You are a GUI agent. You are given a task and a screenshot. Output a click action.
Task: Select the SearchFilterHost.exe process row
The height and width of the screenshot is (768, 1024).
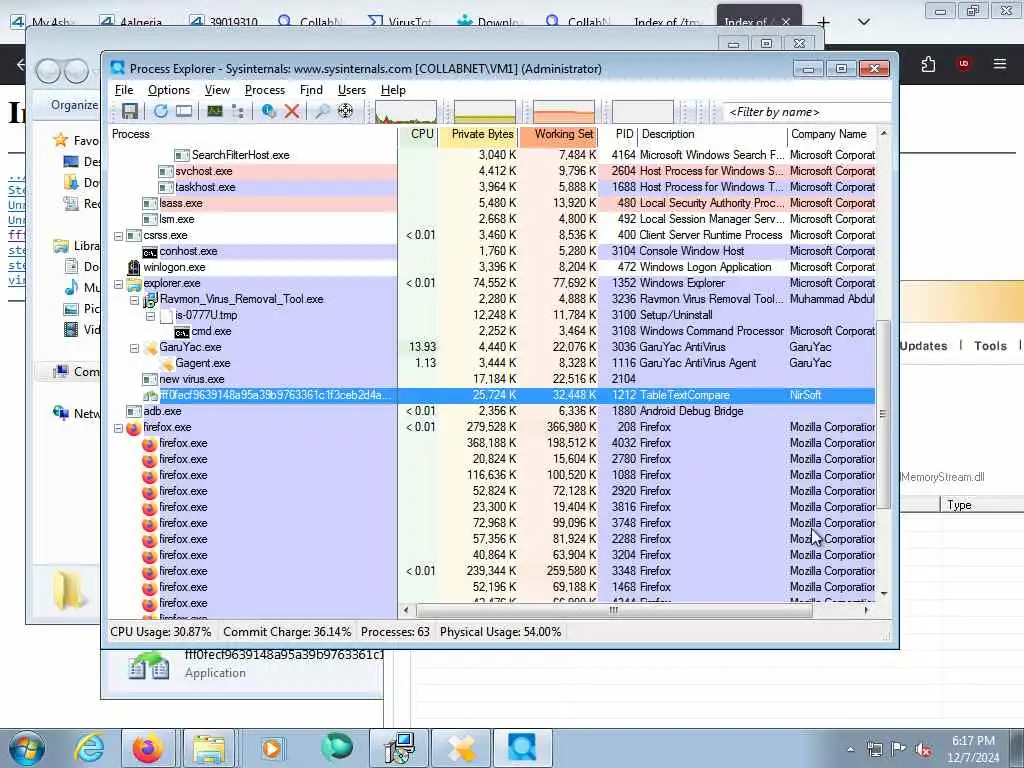(492, 155)
